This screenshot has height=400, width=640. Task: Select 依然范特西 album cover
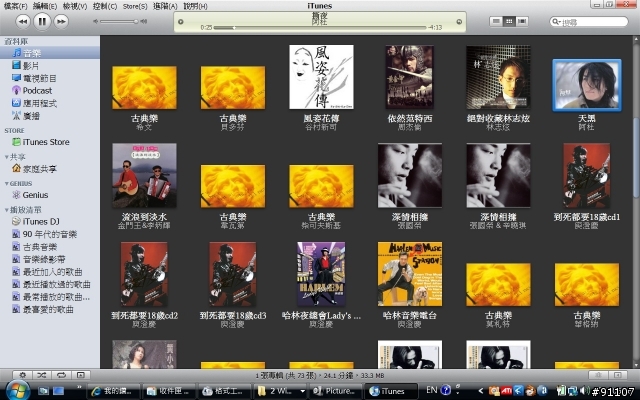409,77
